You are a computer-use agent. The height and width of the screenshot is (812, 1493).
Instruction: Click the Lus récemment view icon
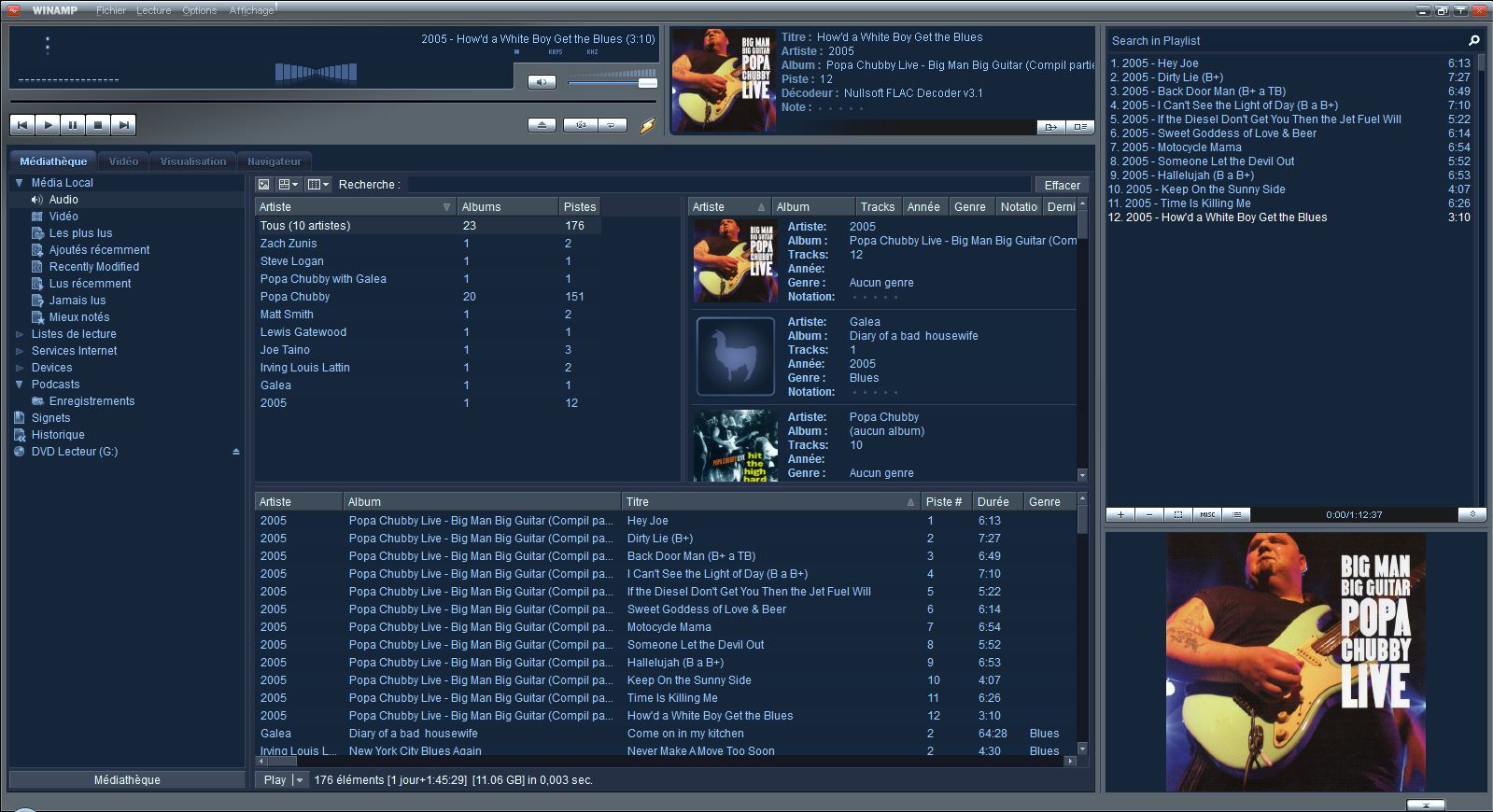(x=37, y=284)
